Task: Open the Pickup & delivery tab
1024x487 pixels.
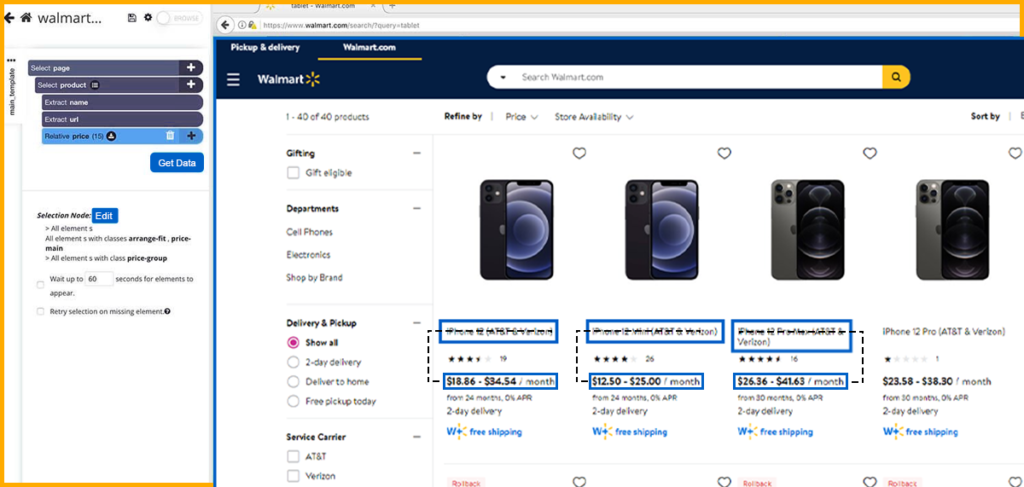Action: 265,48
